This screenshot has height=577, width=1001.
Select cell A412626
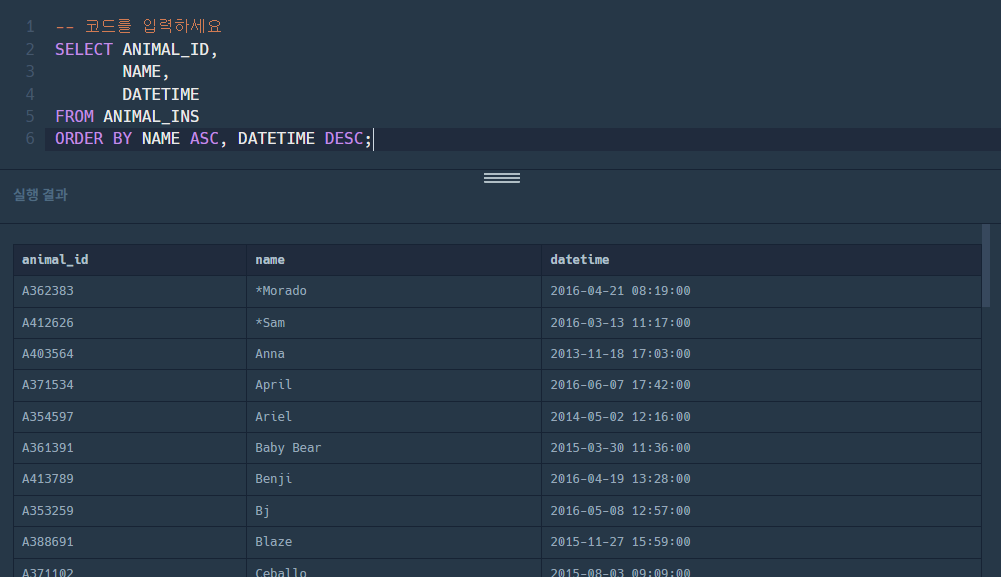130,323
